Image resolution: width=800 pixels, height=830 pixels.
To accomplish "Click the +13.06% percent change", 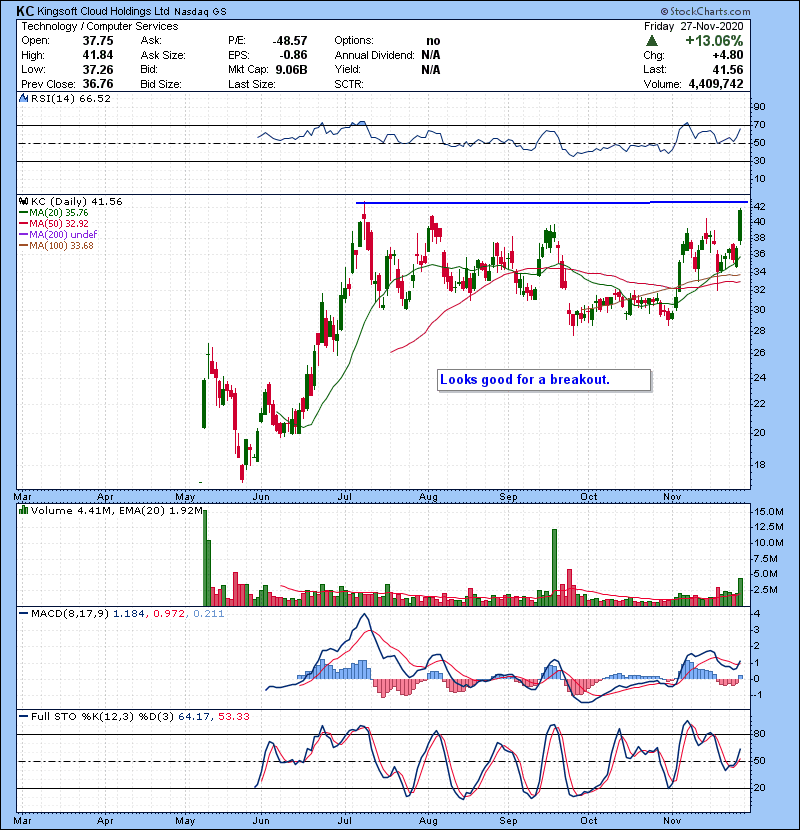I will [x=714, y=41].
